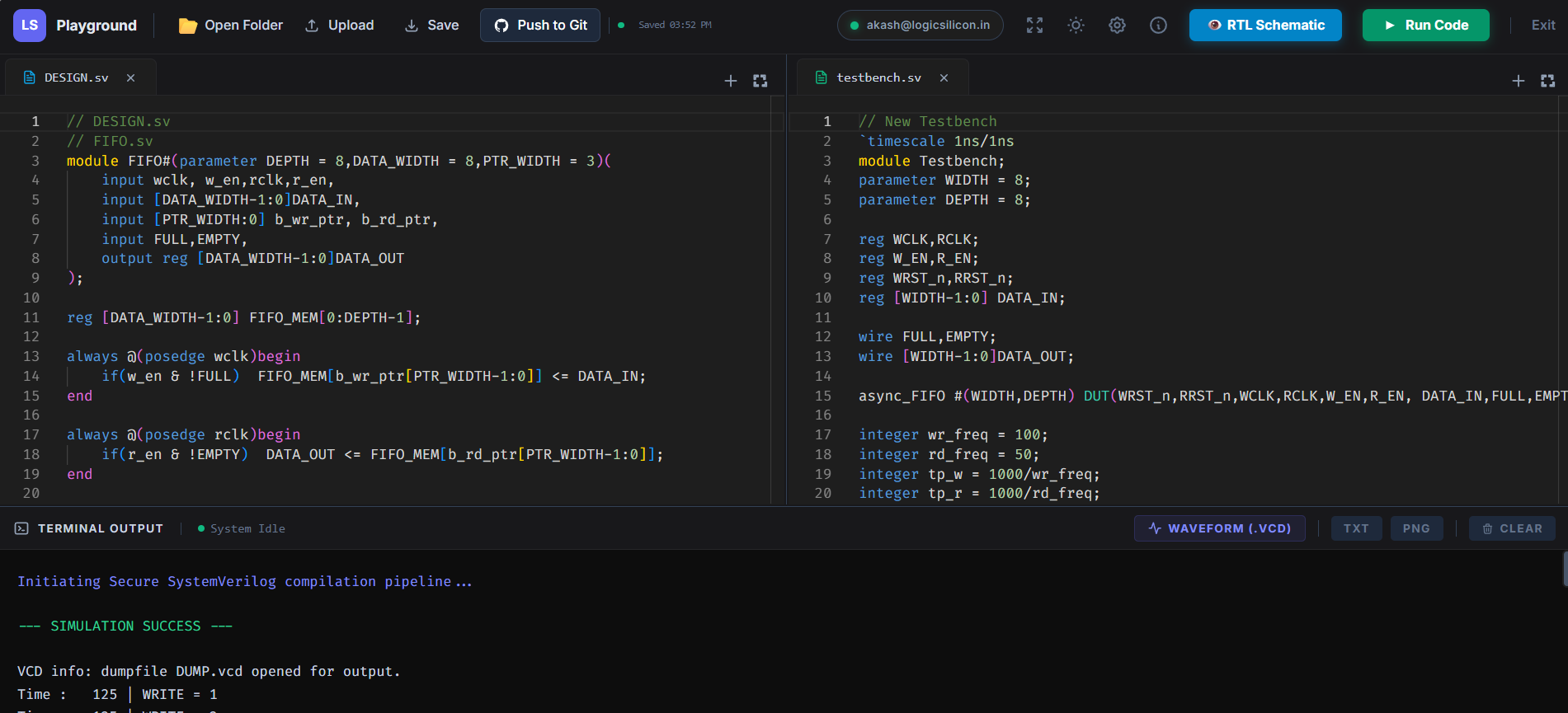Click 'parameter WIDTH = 8;' line

[944, 180]
